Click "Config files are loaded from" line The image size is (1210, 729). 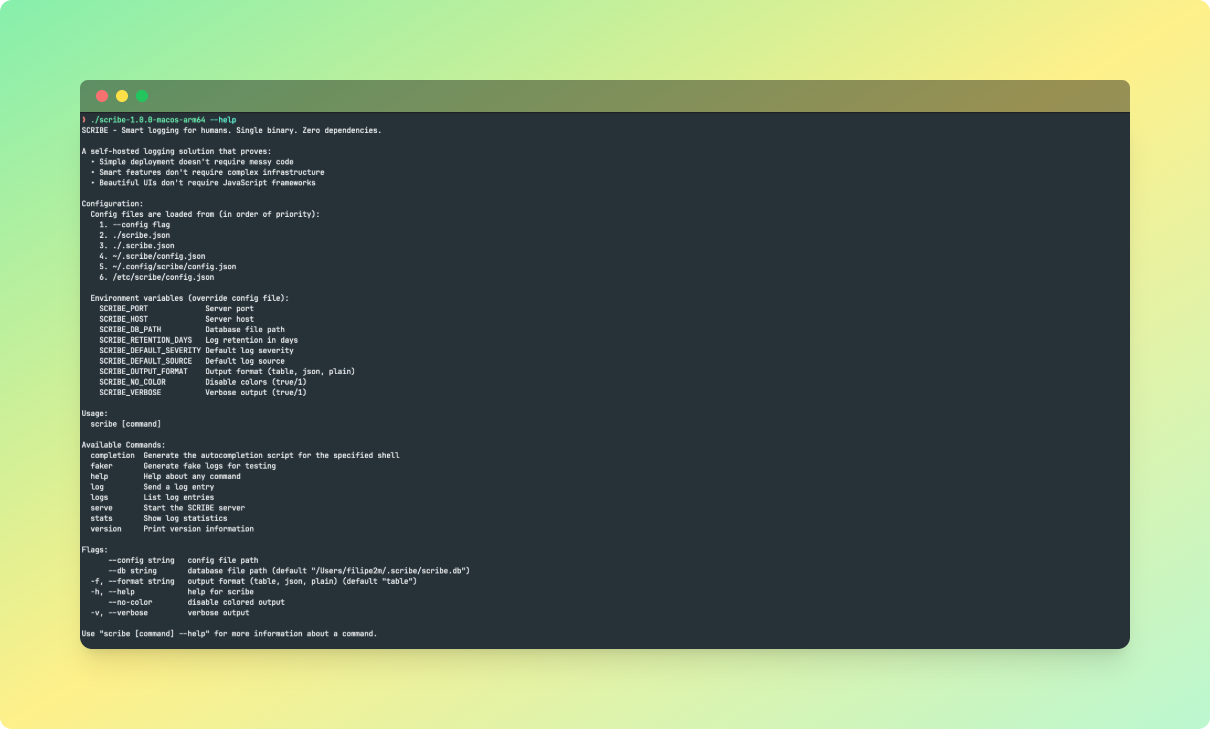pos(205,214)
